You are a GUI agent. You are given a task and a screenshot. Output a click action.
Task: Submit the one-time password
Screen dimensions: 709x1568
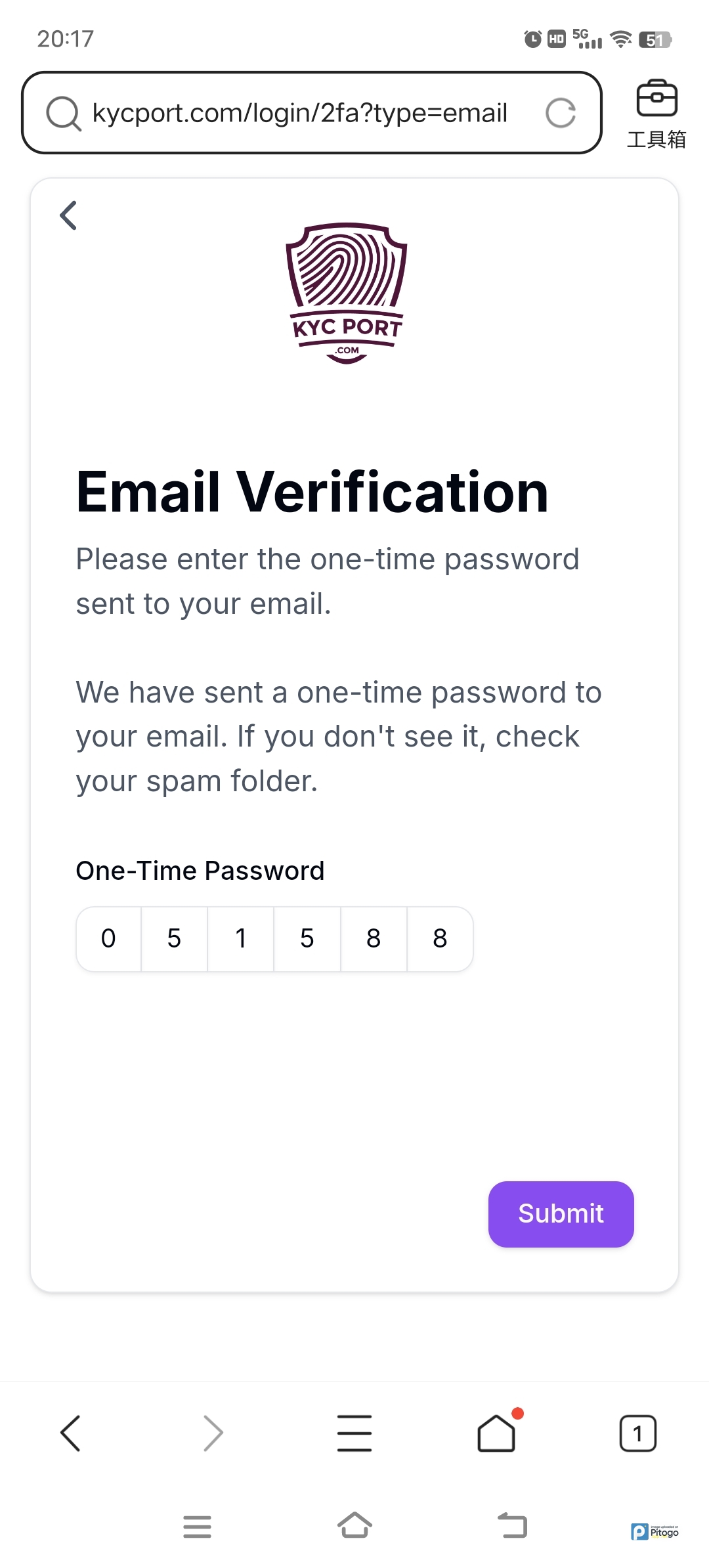click(561, 1214)
